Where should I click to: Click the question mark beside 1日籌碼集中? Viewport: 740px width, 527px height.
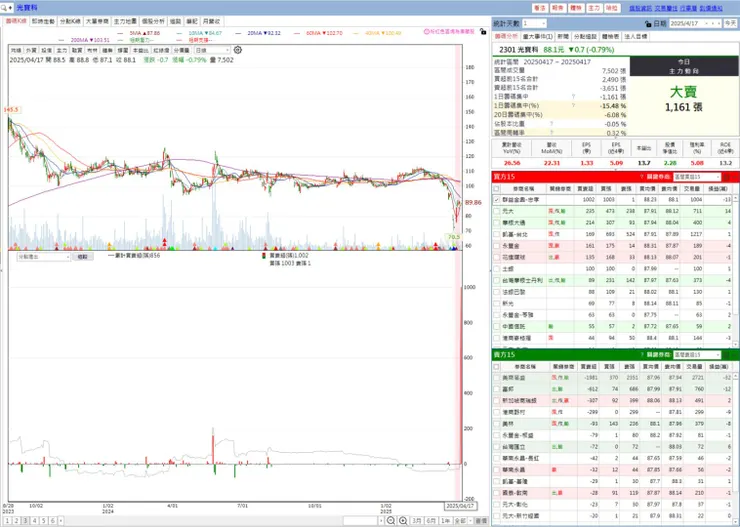coord(573,97)
